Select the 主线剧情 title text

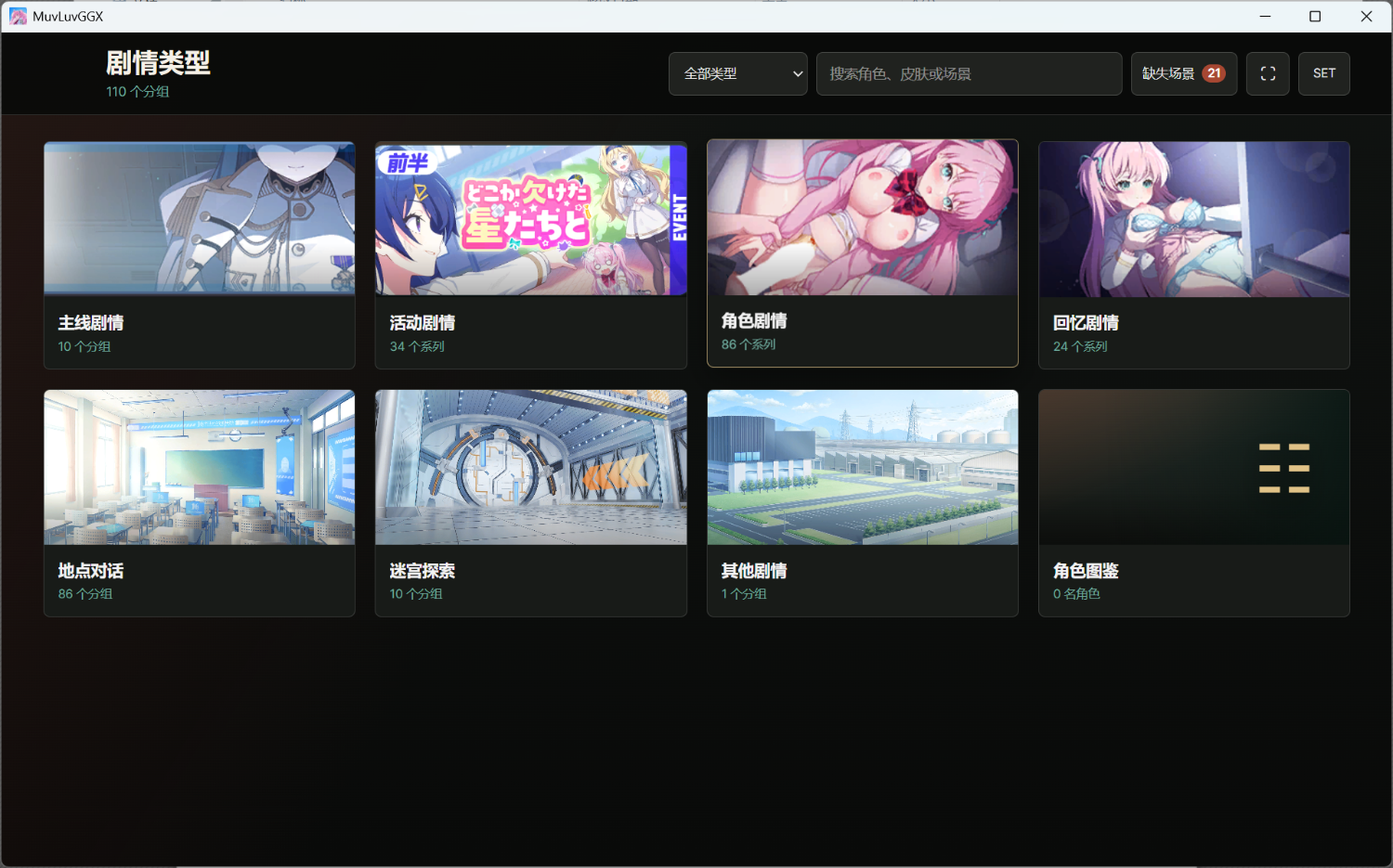[91, 323]
